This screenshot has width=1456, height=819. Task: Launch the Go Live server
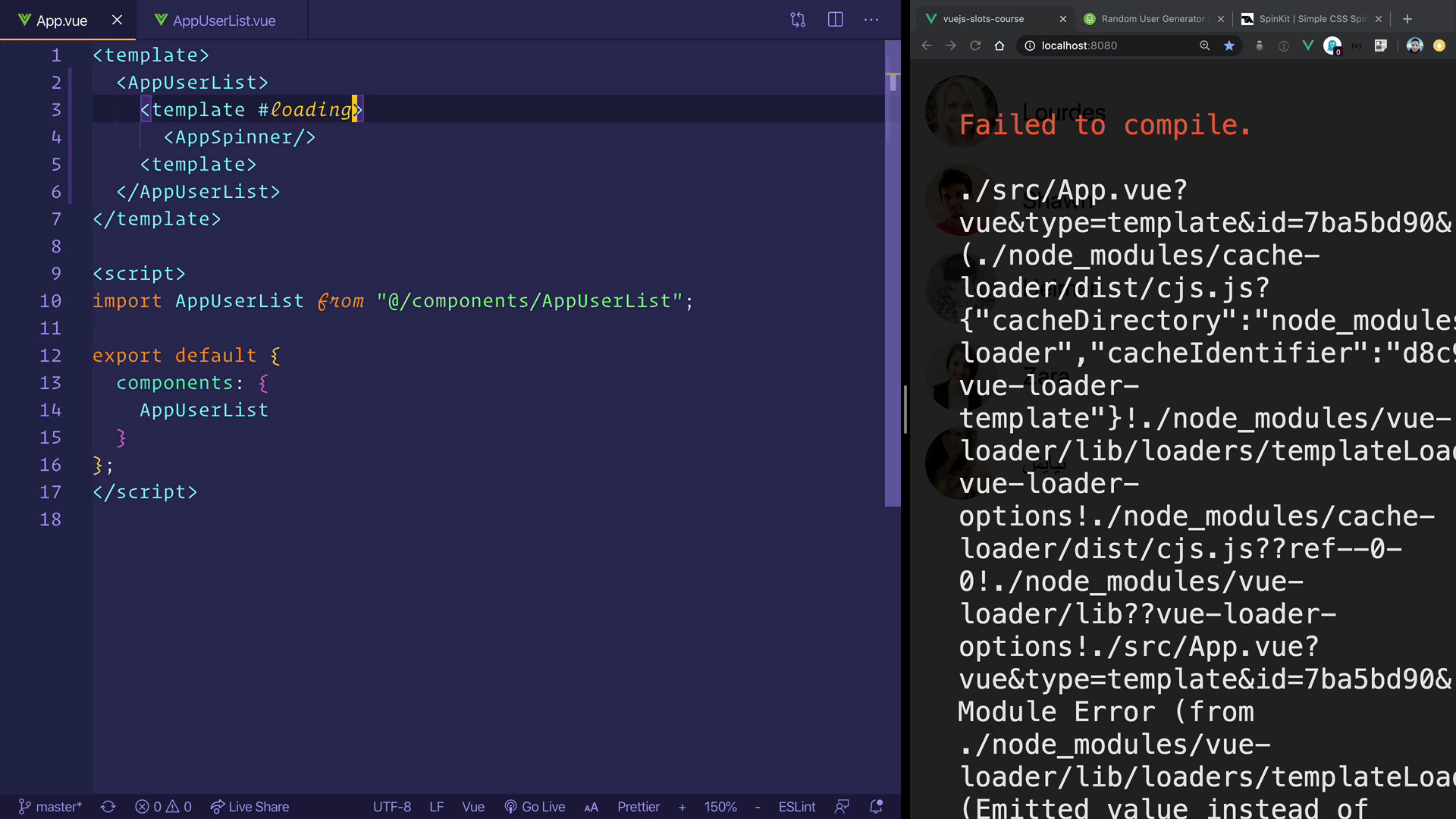tap(535, 807)
